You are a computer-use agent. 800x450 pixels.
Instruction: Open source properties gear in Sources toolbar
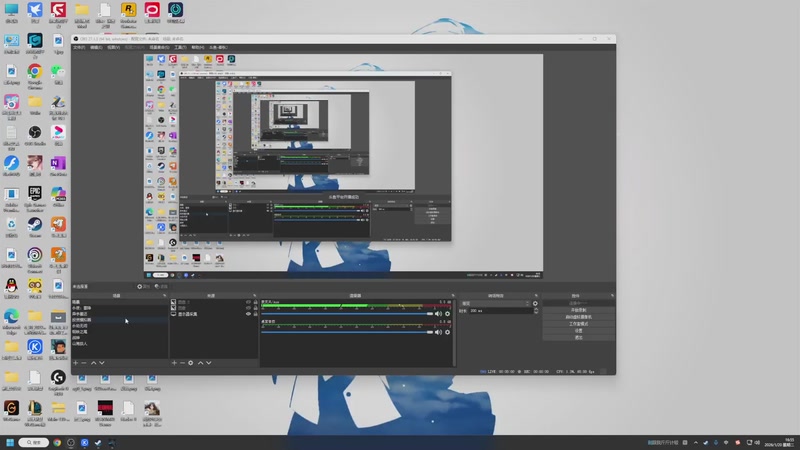click(191, 363)
